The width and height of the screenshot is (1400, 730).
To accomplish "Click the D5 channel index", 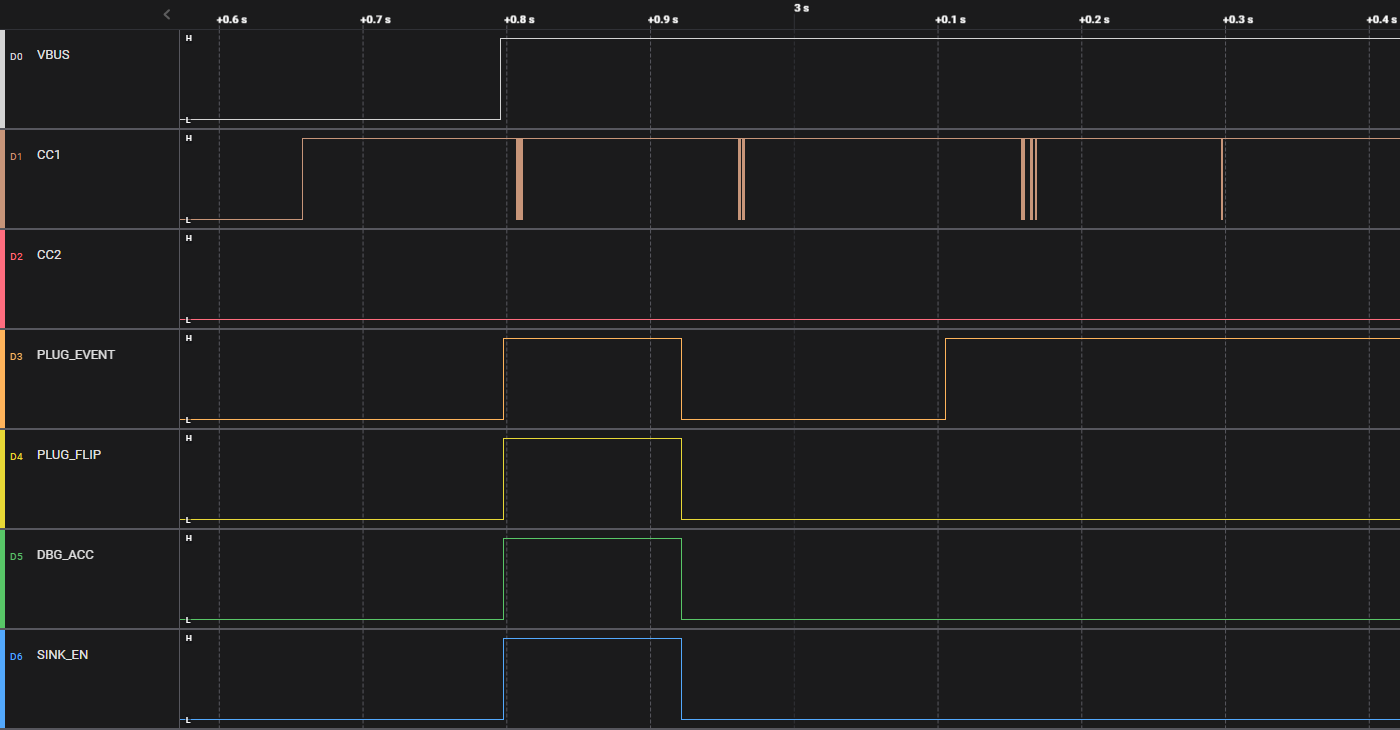I will pos(16,557).
